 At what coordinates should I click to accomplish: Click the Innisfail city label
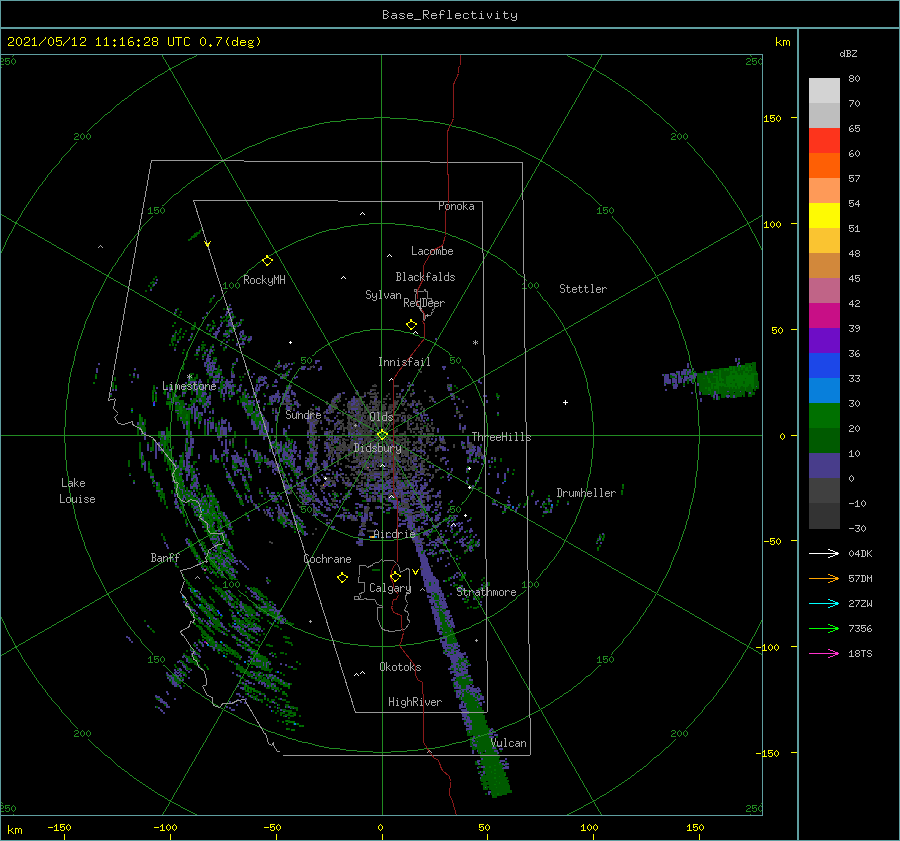tap(404, 362)
